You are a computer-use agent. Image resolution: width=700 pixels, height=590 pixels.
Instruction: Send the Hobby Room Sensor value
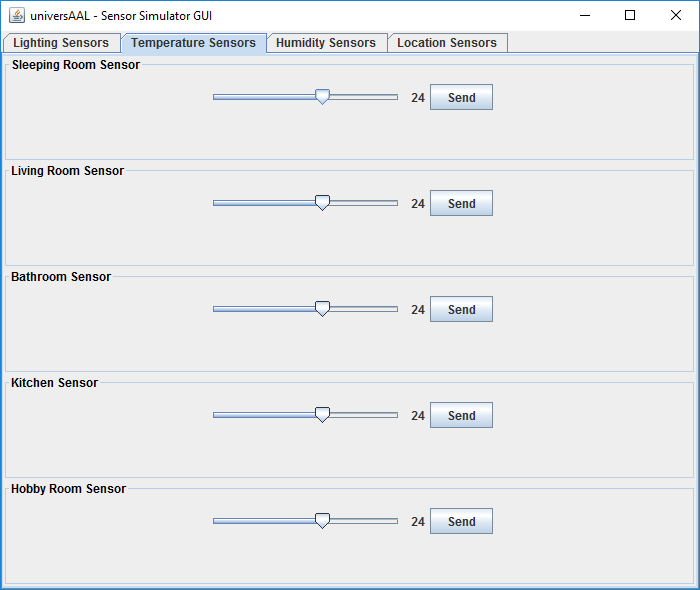point(461,521)
